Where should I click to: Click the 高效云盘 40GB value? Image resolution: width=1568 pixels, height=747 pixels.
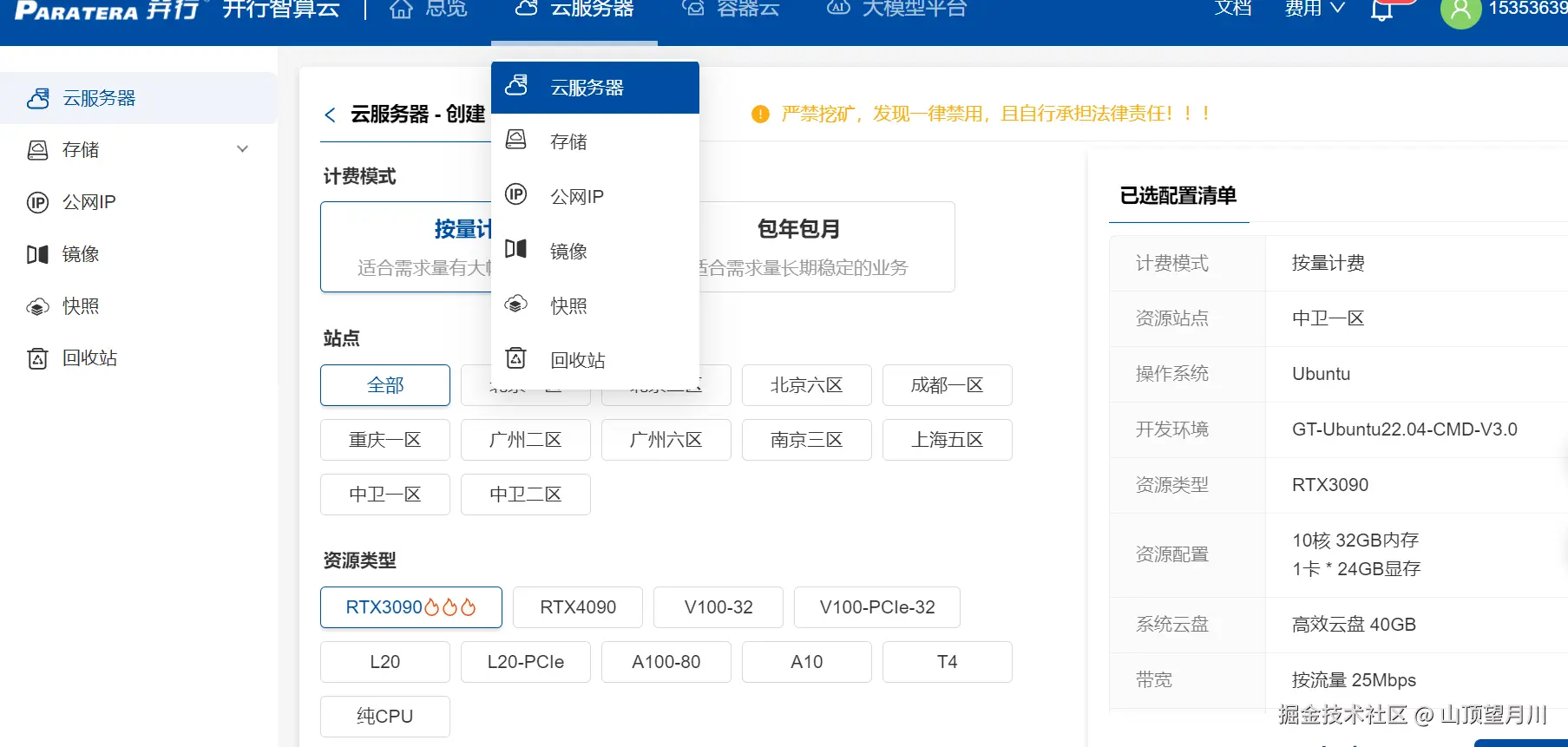[x=1354, y=625]
